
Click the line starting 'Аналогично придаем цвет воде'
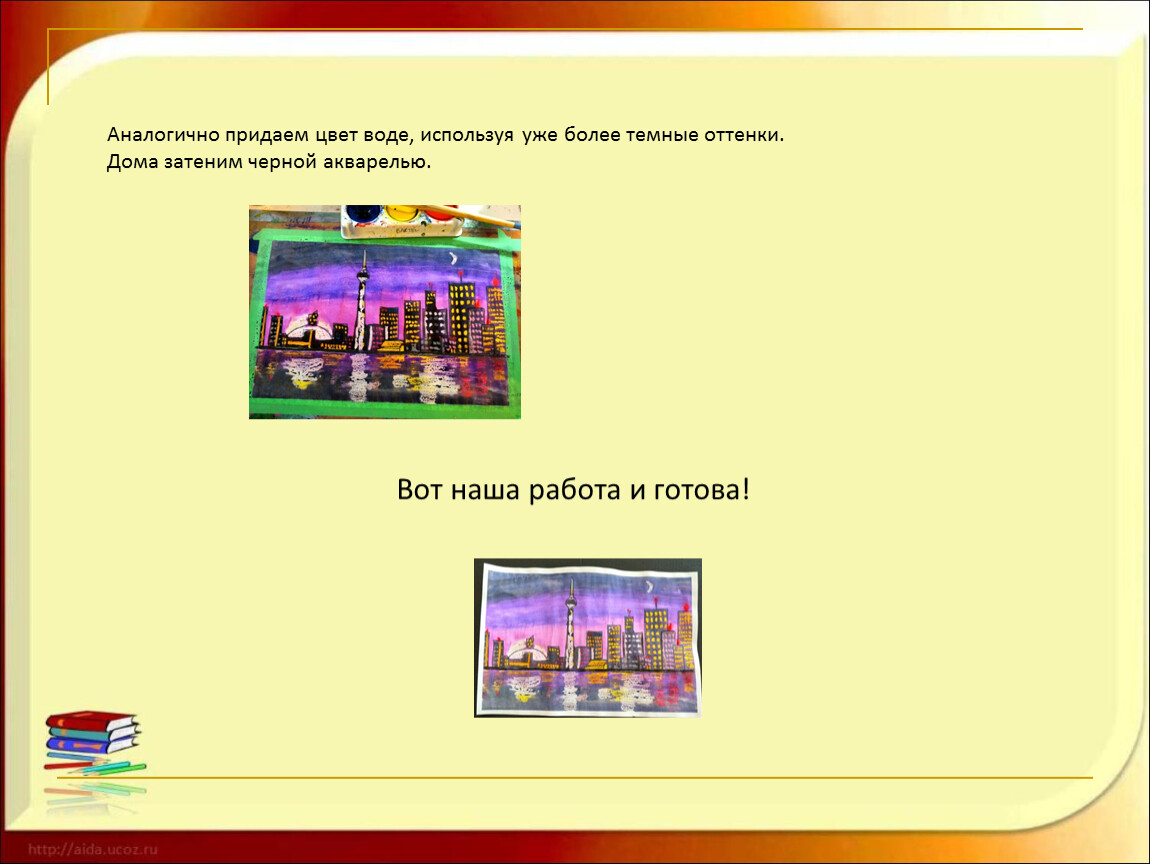point(445,135)
